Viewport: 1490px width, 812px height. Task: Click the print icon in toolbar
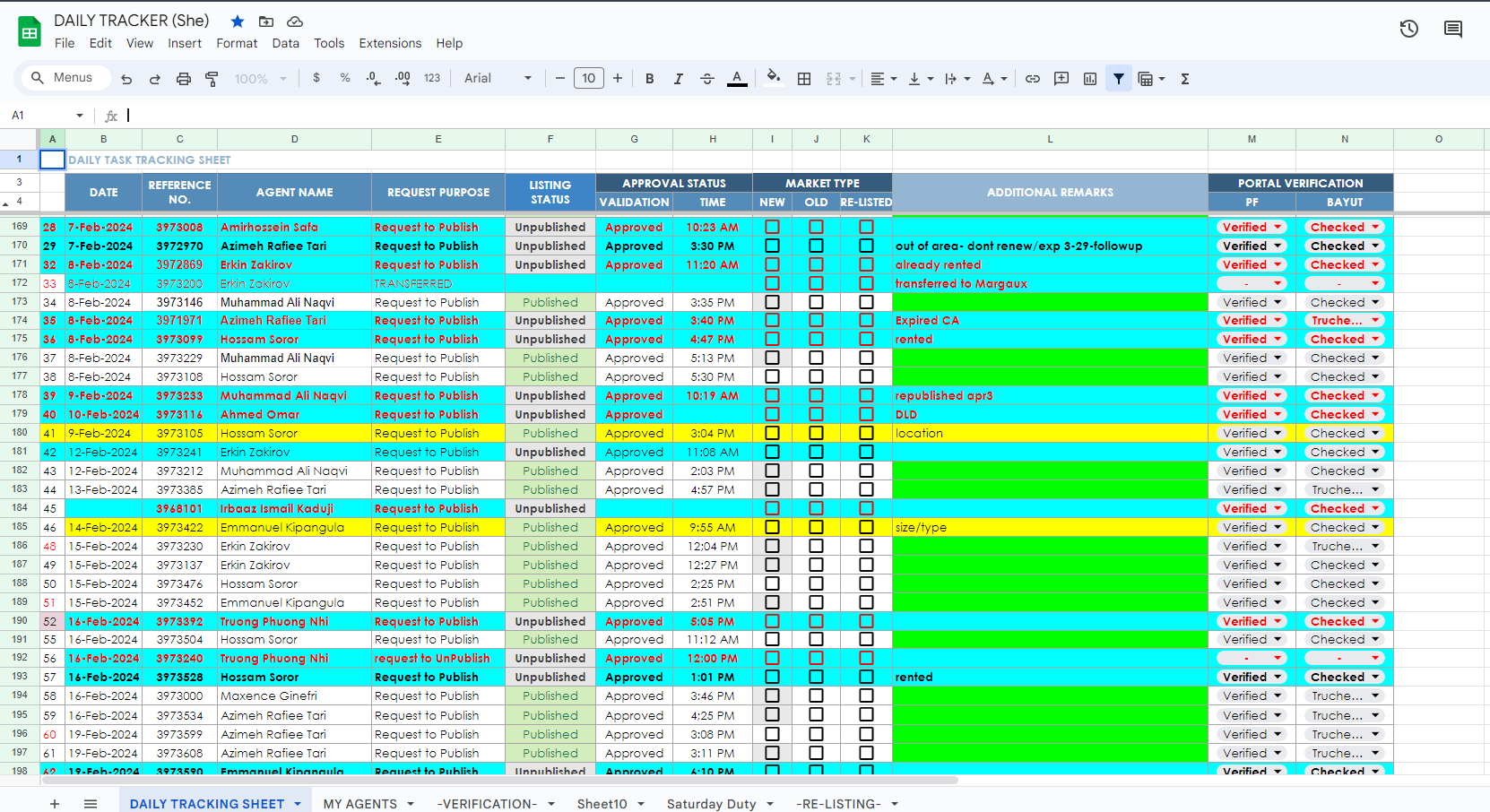point(184,79)
